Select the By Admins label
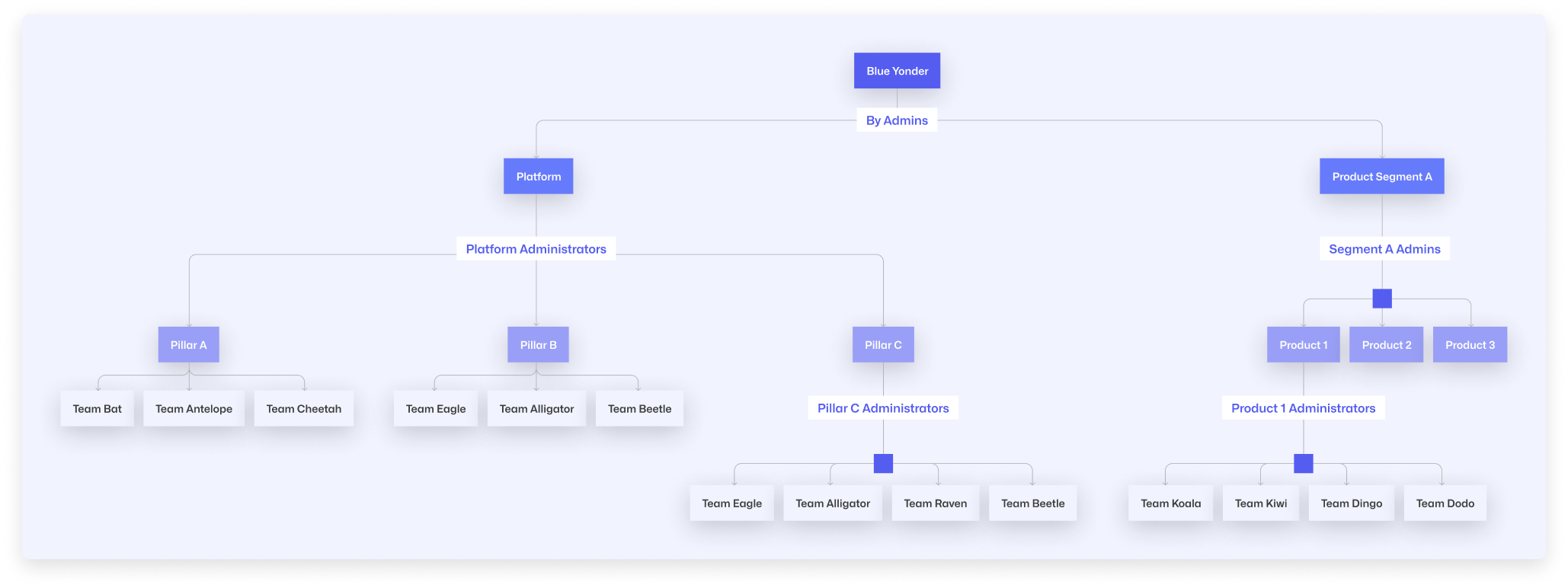1568x588 pixels. (x=897, y=120)
